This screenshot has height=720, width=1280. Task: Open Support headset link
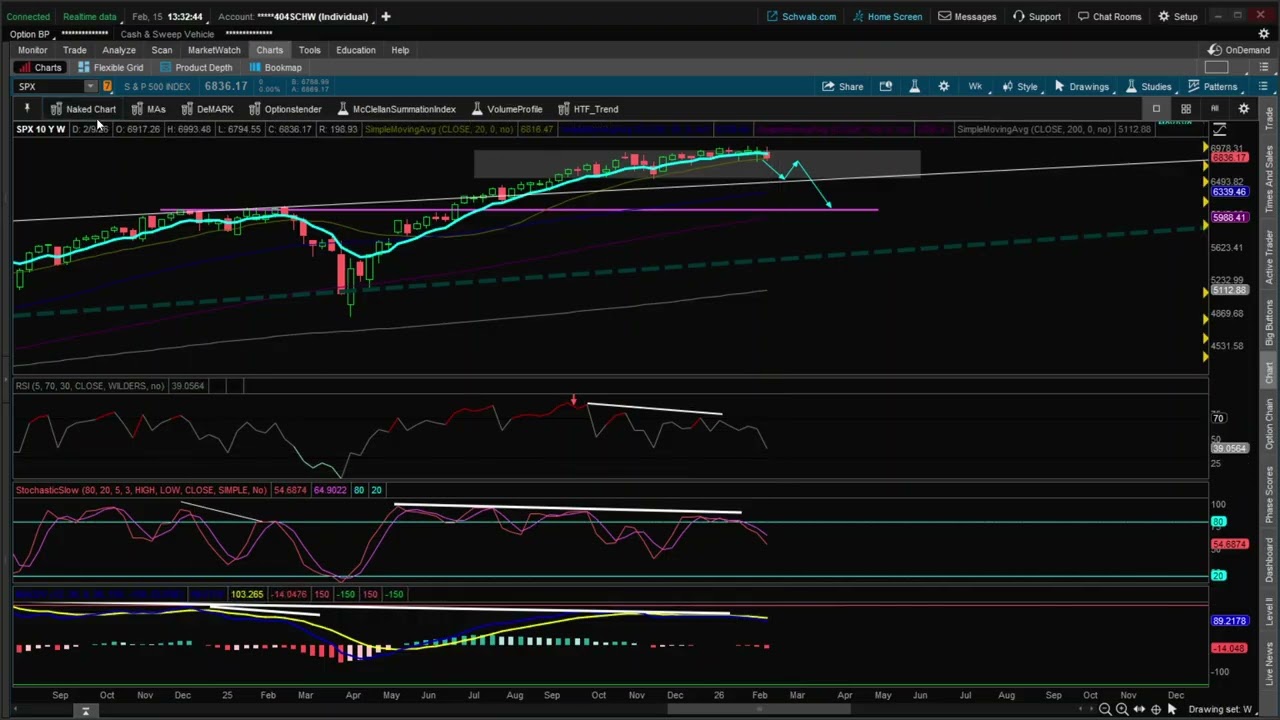pos(1036,16)
